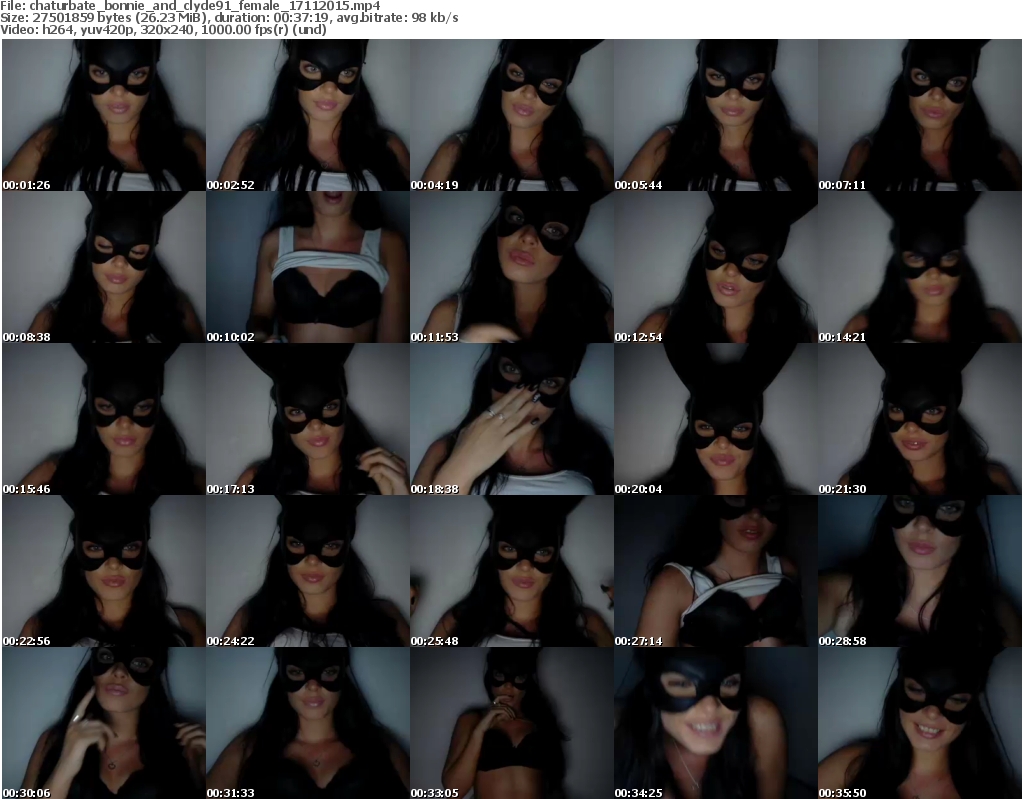
Task: Click the Video h264 codec info line
Action: (x=163, y=29)
